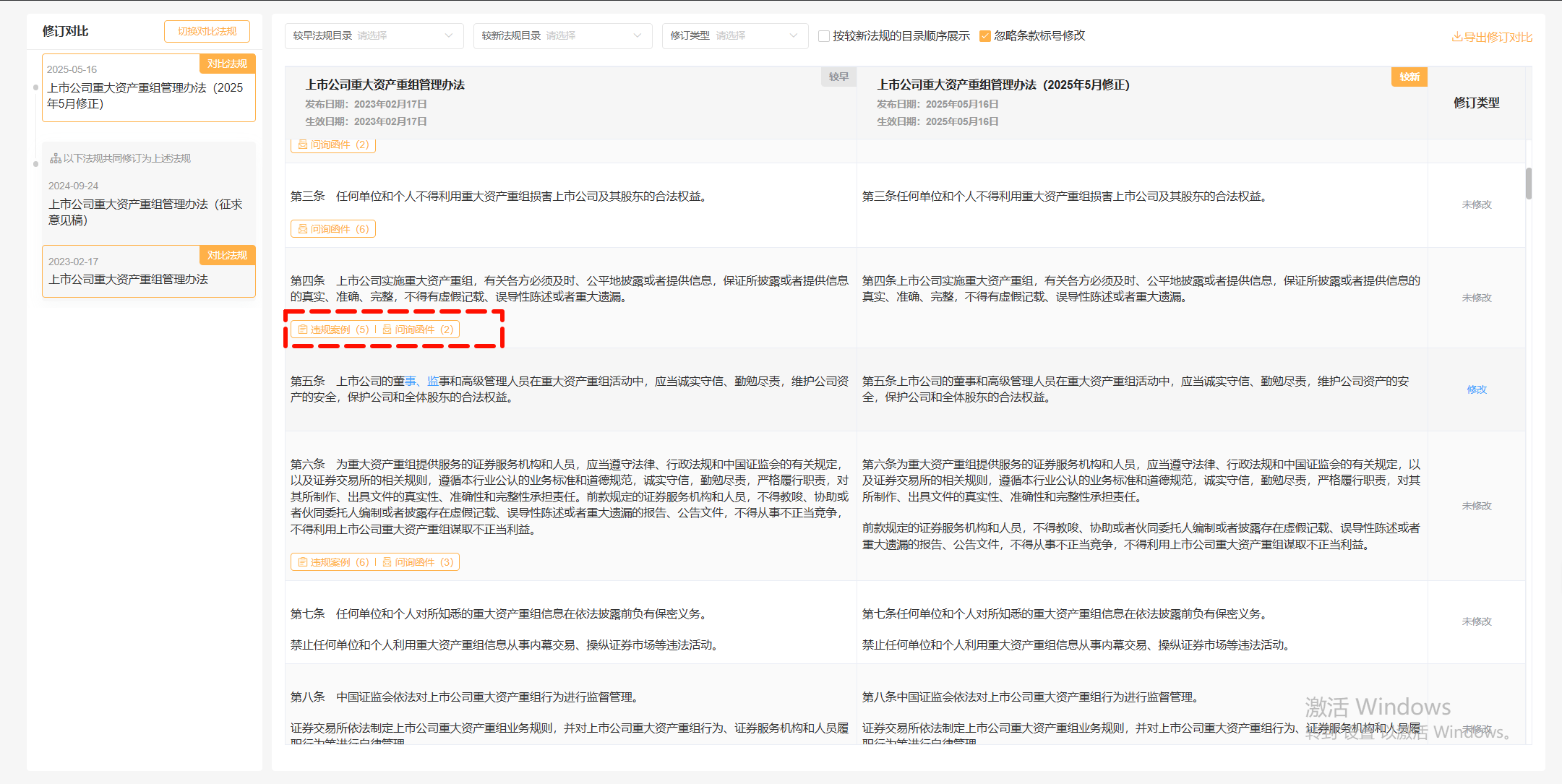Uncheck 忽略条款标号修改 checkbox

pyautogui.click(x=984, y=36)
